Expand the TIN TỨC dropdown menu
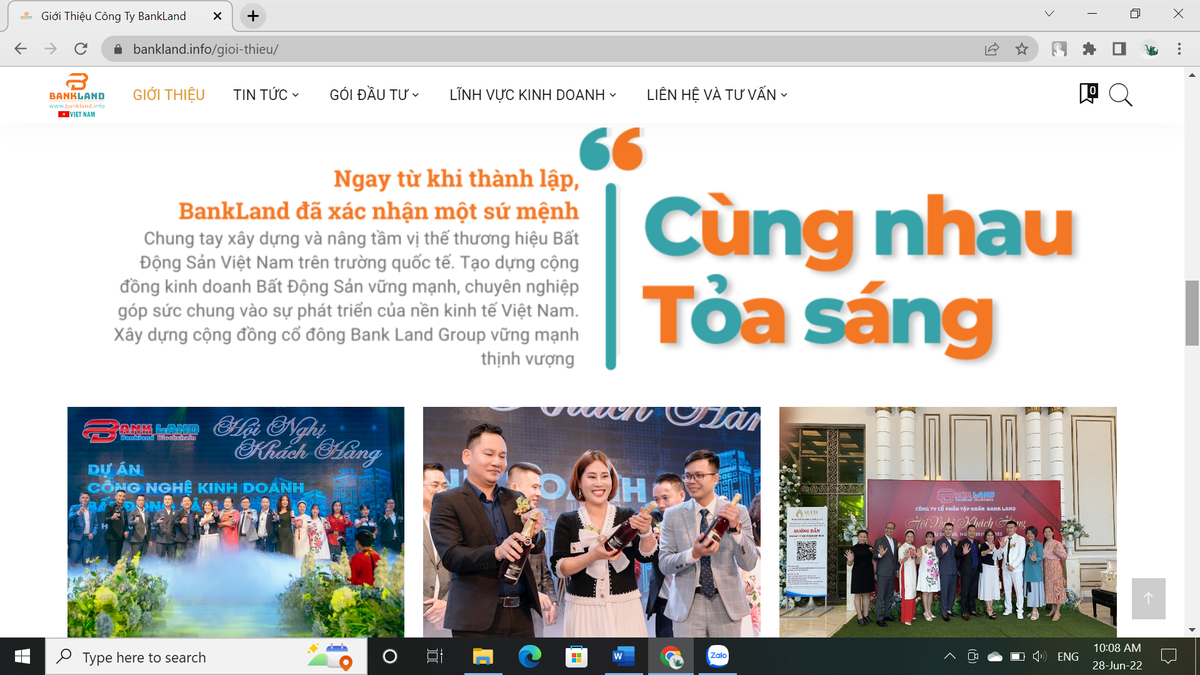This screenshot has width=1200, height=675. pyautogui.click(x=266, y=95)
